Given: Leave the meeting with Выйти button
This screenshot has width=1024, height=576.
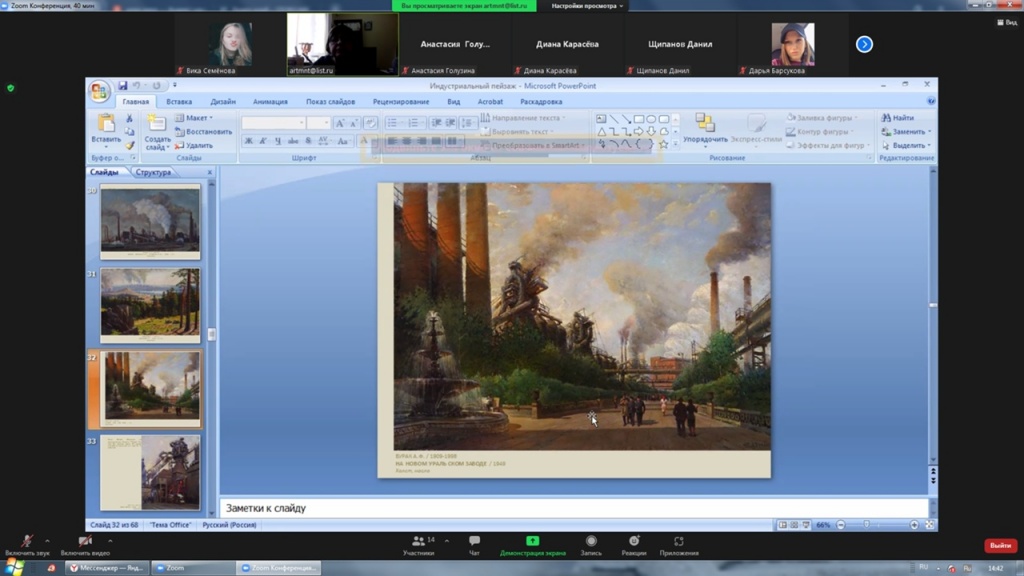Looking at the screenshot, I should coord(999,546).
